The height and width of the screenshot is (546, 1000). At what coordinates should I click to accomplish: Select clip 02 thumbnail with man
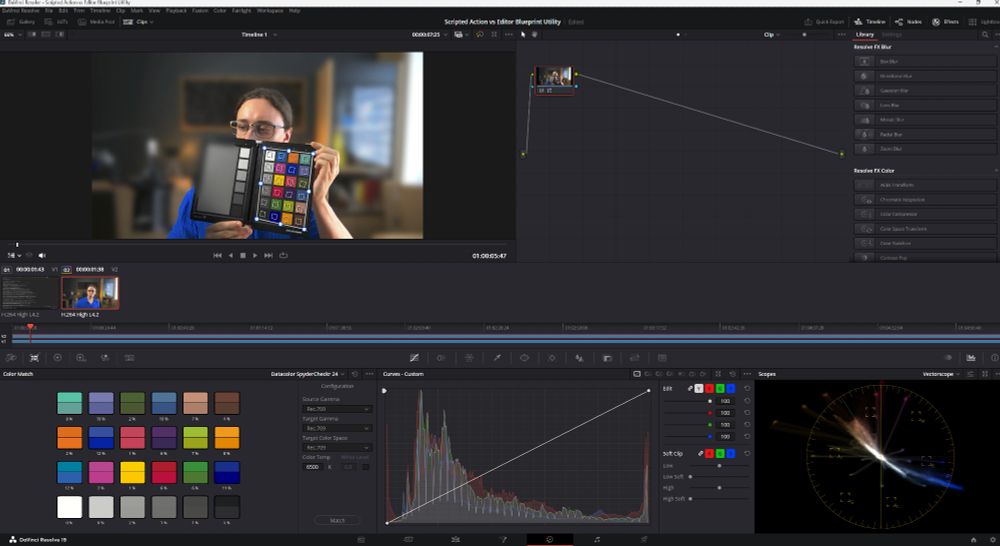tap(90, 293)
